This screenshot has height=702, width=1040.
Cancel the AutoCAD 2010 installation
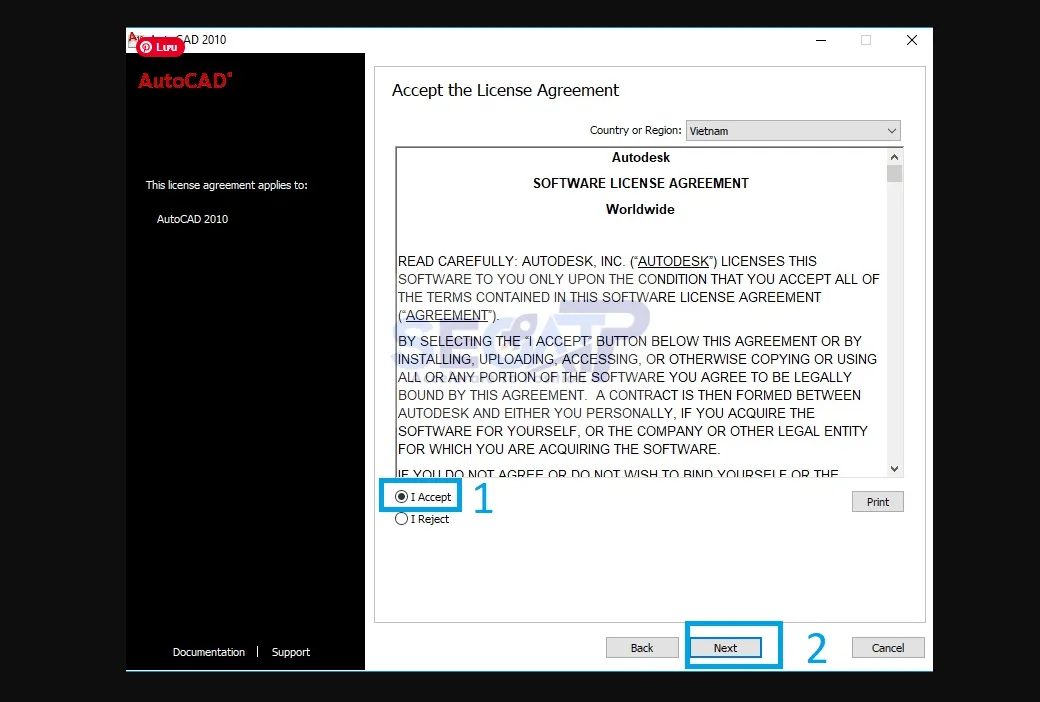tap(887, 647)
